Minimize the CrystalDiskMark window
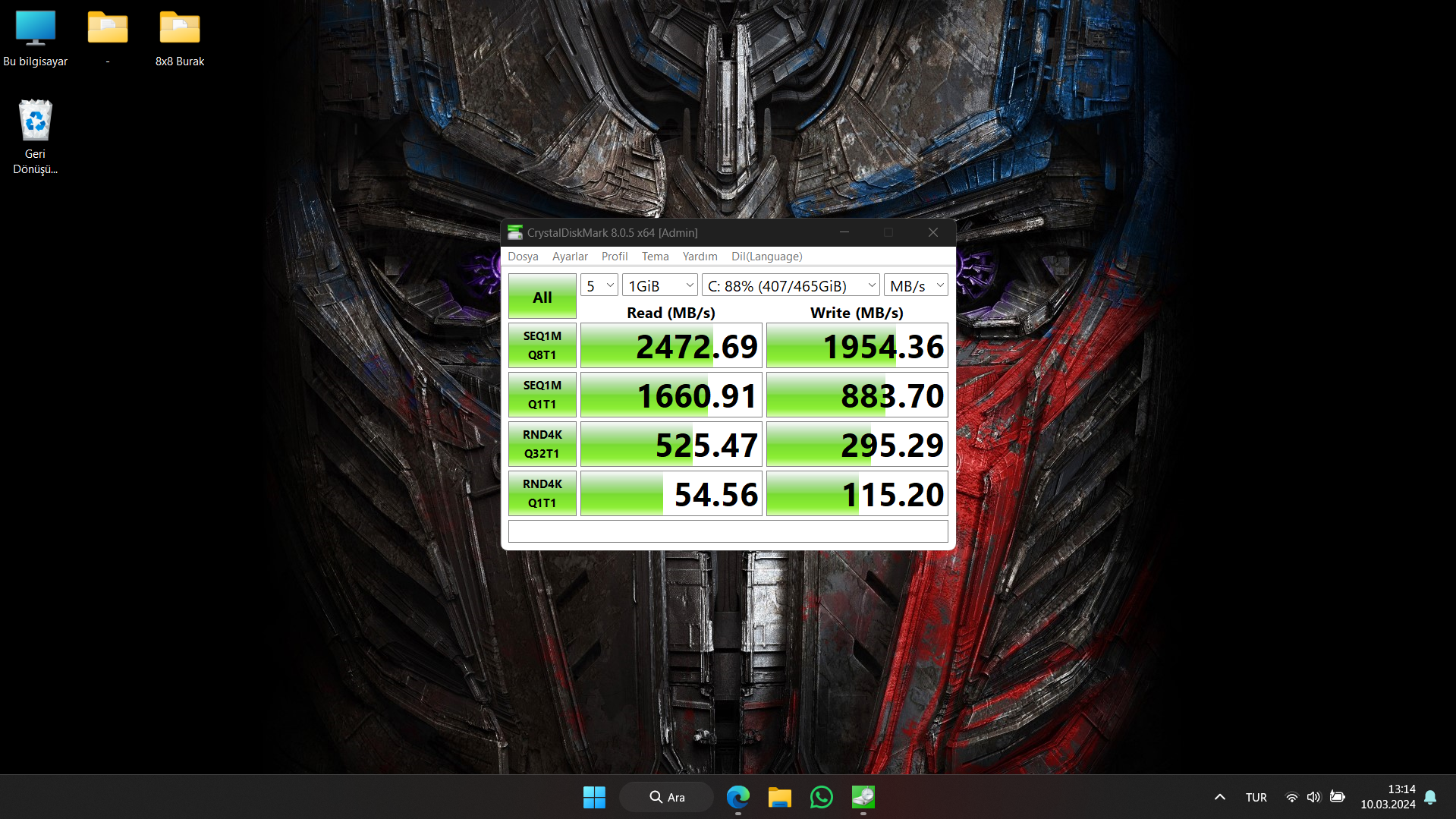Screen dimensions: 1456x819 click(844, 232)
